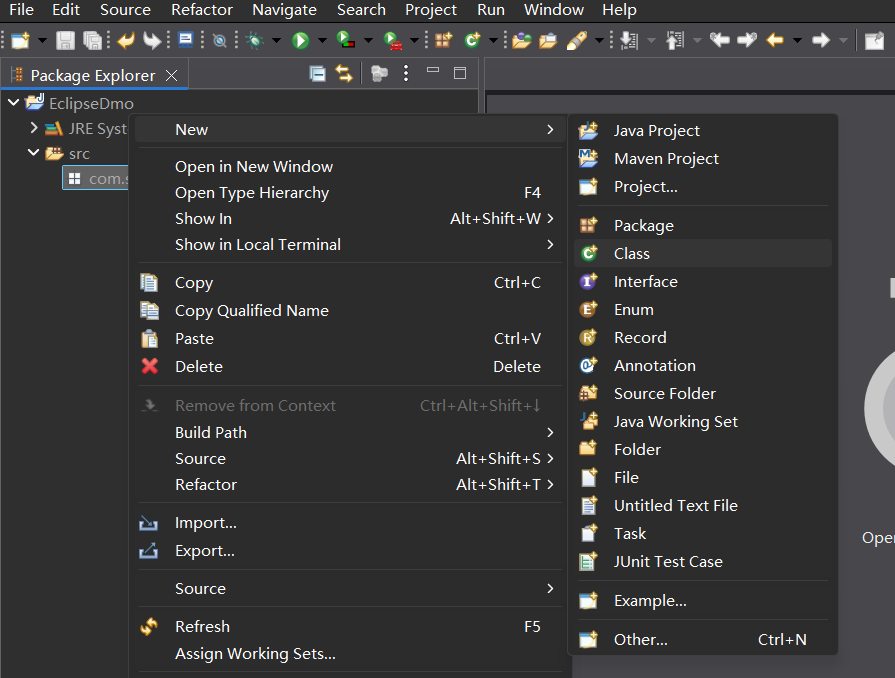Choose JUnit Test Case from the submenu
895x678 pixels.
click(703, 562)
